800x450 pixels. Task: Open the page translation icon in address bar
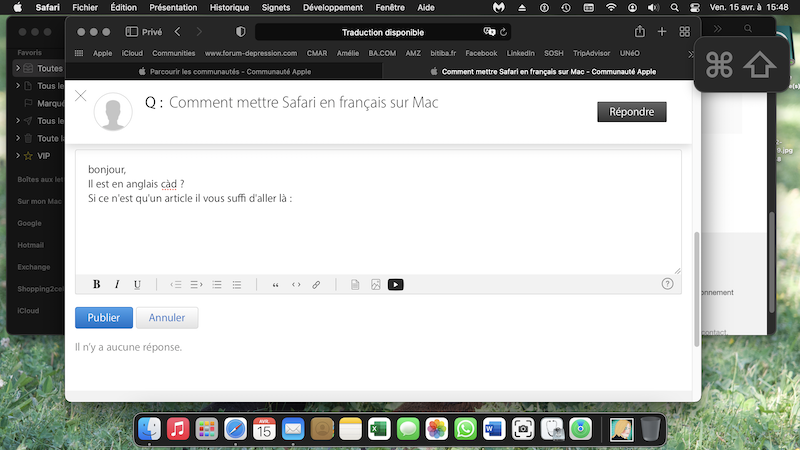pyautogui.click(x=489, y=32)
